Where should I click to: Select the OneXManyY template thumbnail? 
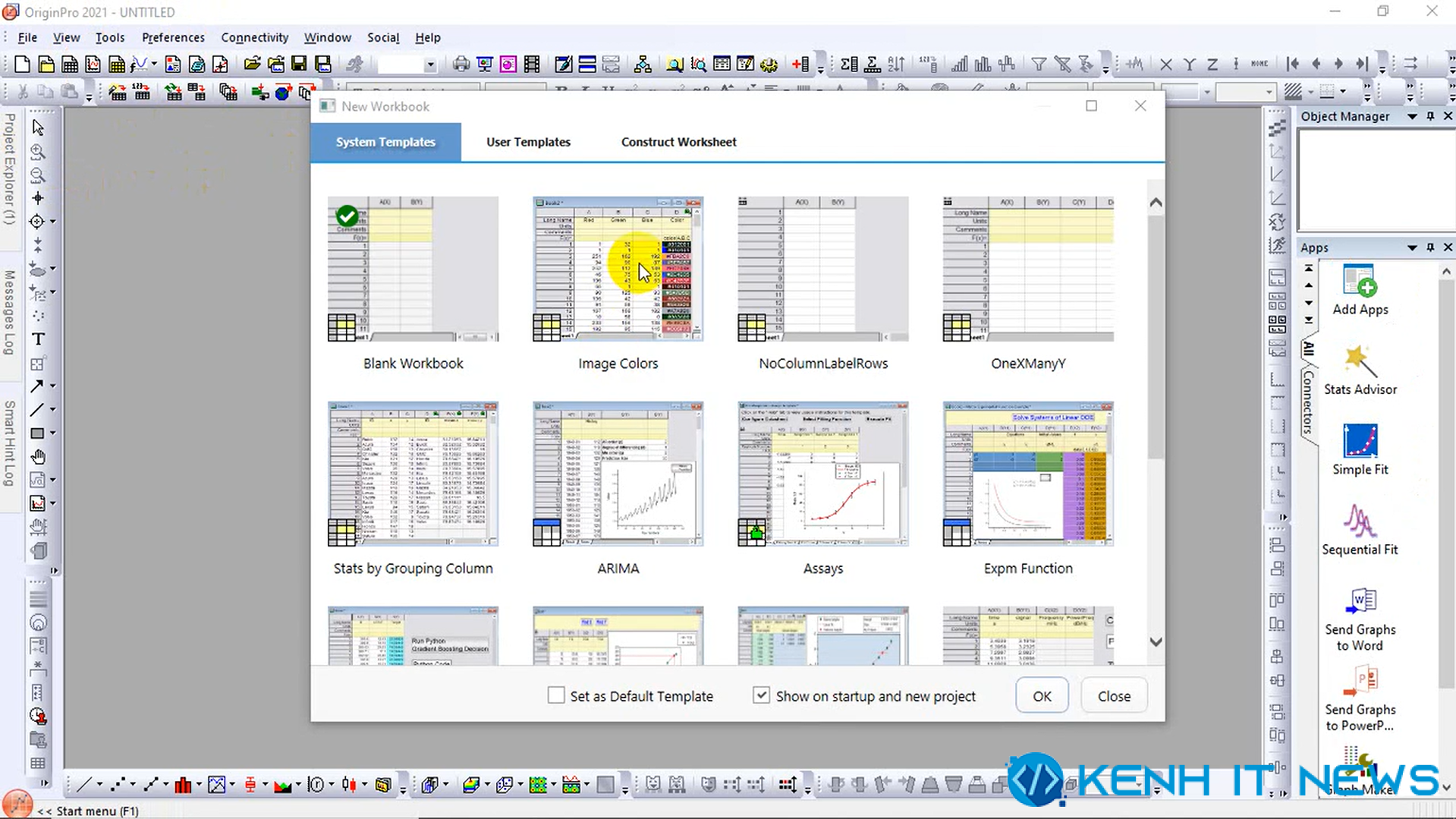[1028, 269]
